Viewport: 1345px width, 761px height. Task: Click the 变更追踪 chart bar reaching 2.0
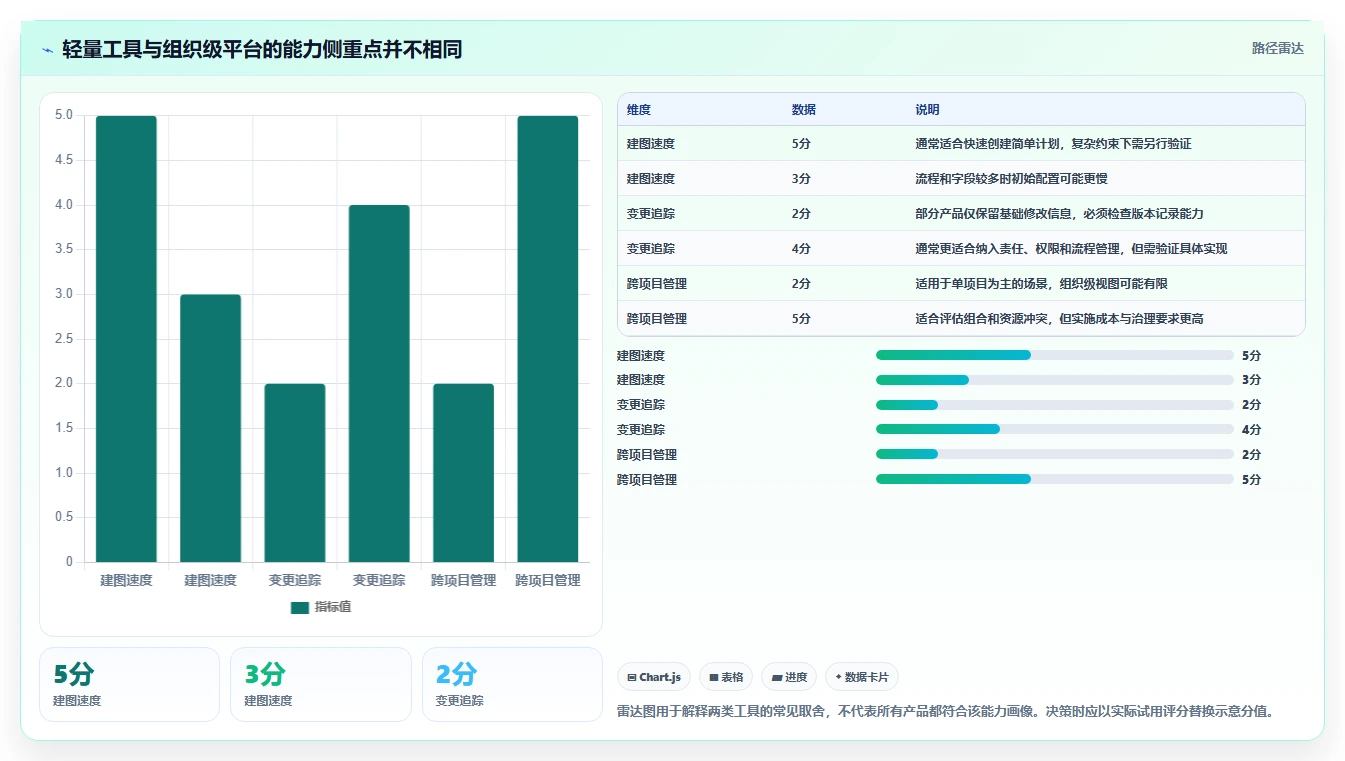pyautogui.click(x=295, y=473)
